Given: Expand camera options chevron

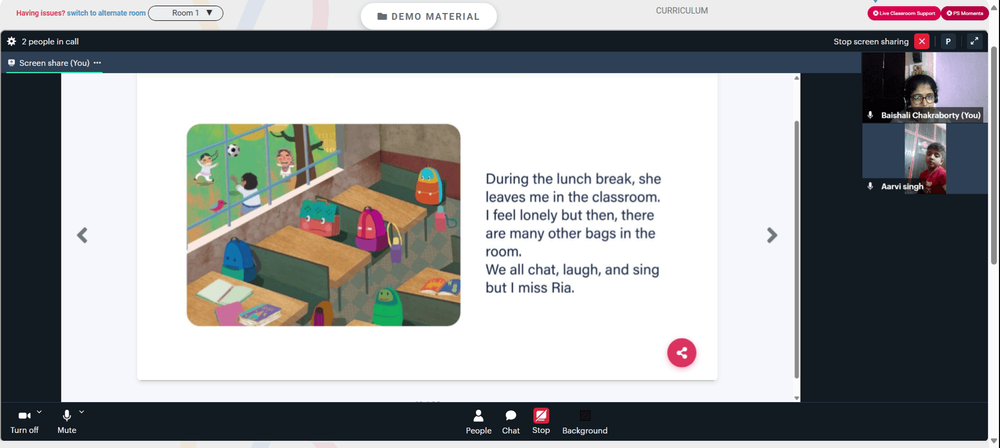Looking at the screenshot, I should [40, 412].
